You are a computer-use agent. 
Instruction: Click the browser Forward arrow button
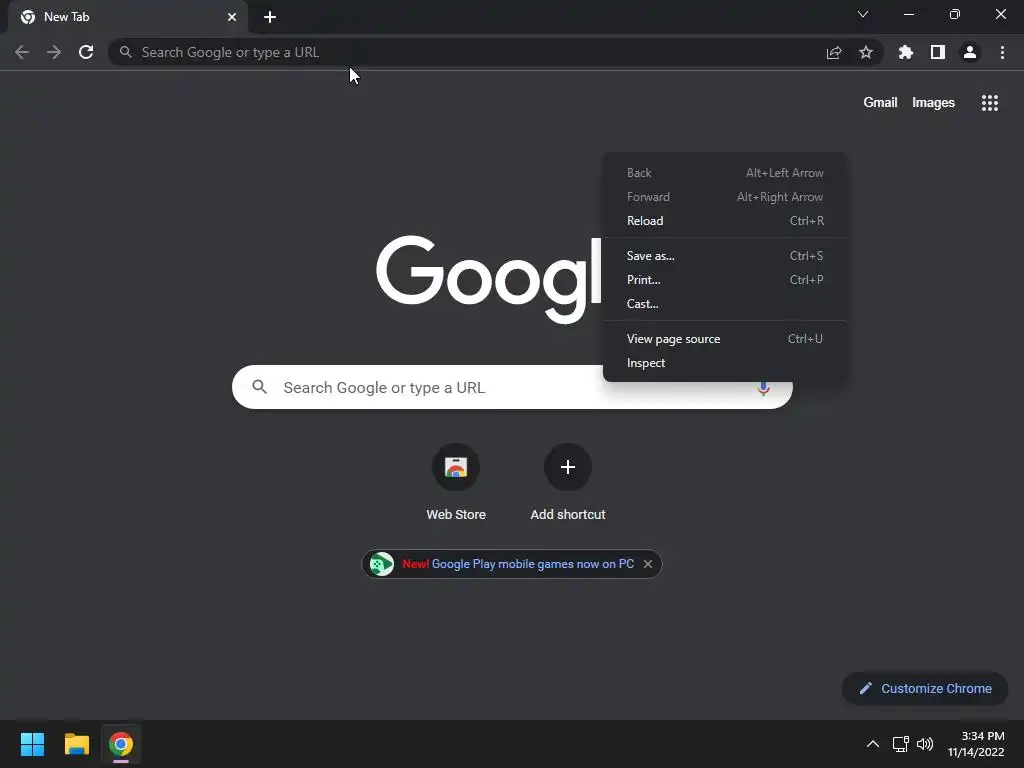tap(54, 52)
